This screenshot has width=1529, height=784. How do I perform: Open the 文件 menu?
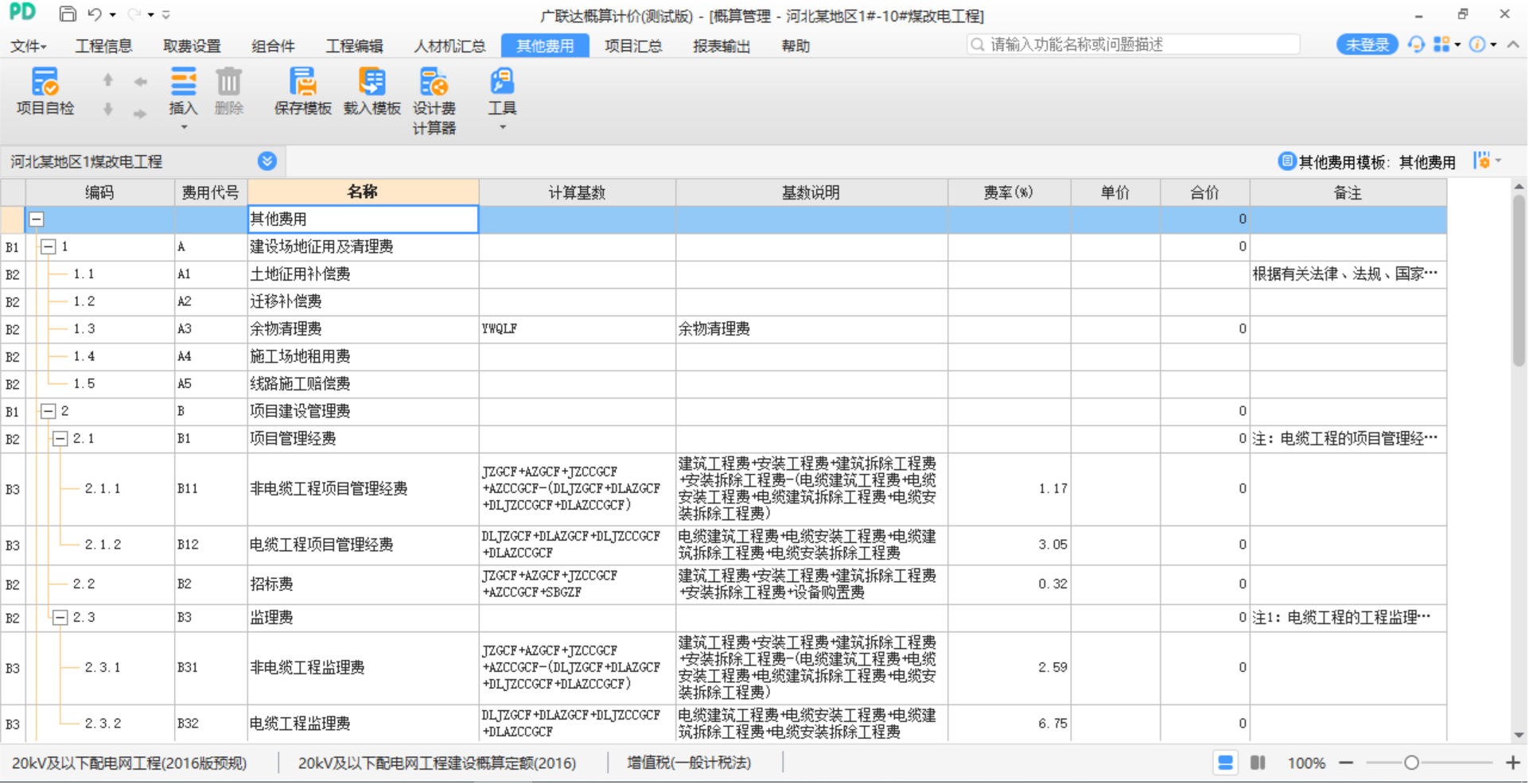[29, 46]
